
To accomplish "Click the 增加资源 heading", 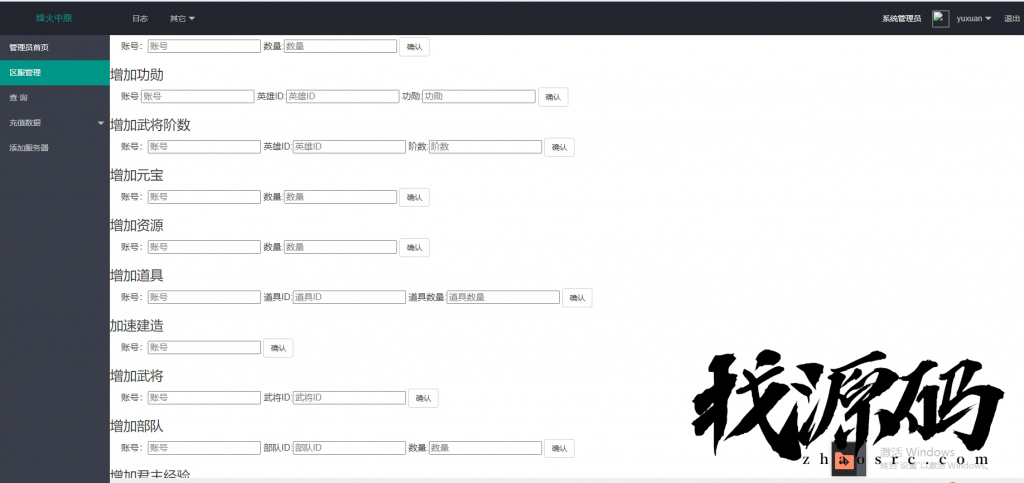I will (x=137, y=225).
